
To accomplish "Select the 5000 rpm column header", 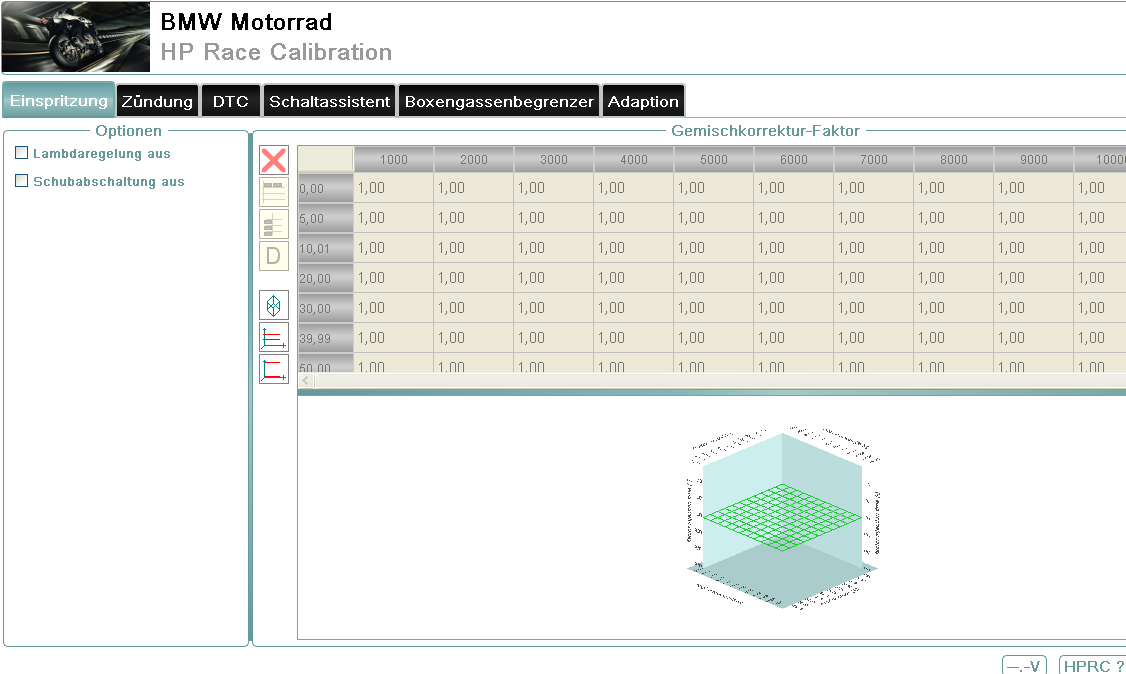I will pyautogui.click(x=713, y=160).
